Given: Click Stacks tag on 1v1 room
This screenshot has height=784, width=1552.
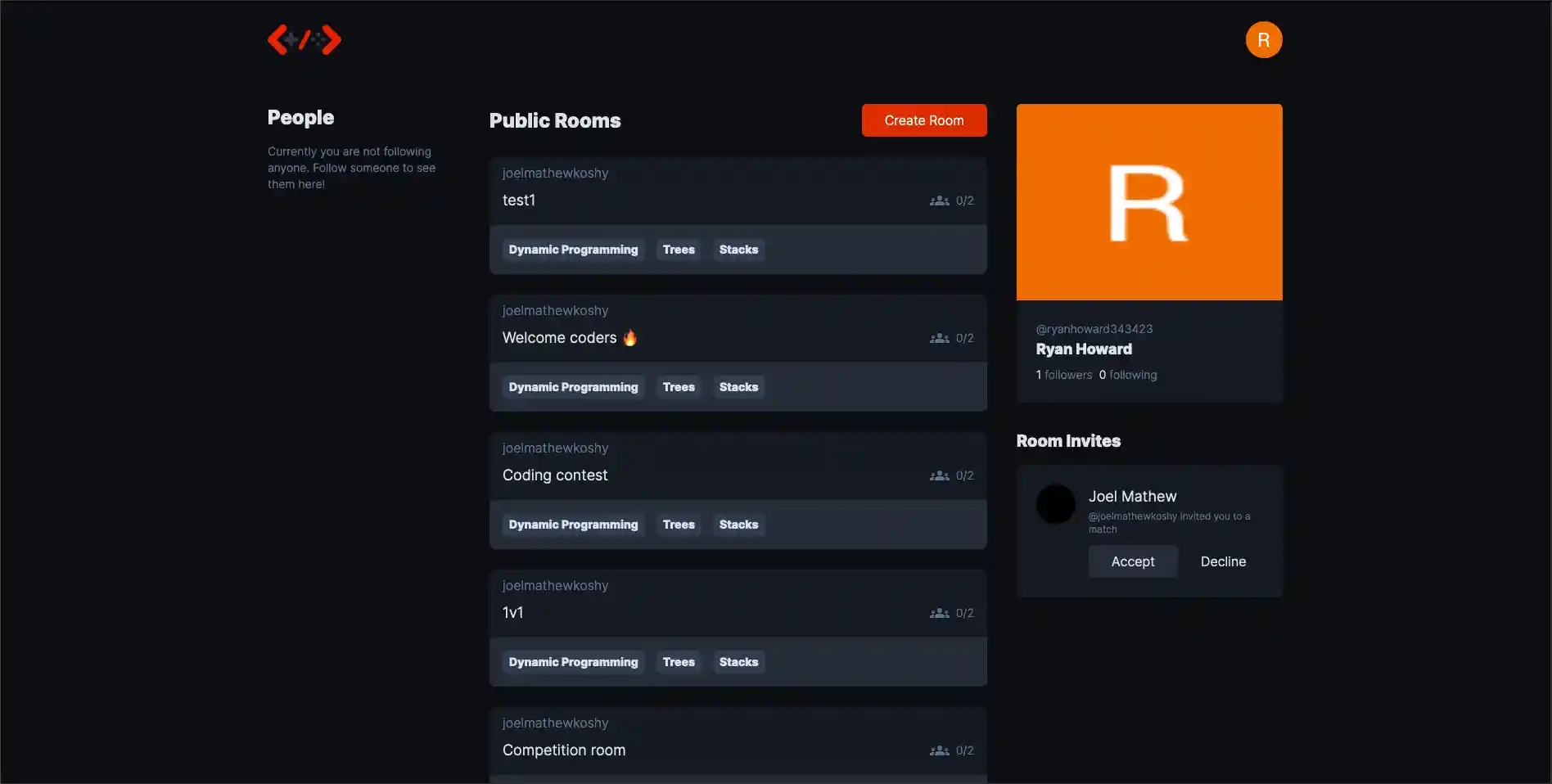Looking at the screenshot, I should [x=738, y=662].
